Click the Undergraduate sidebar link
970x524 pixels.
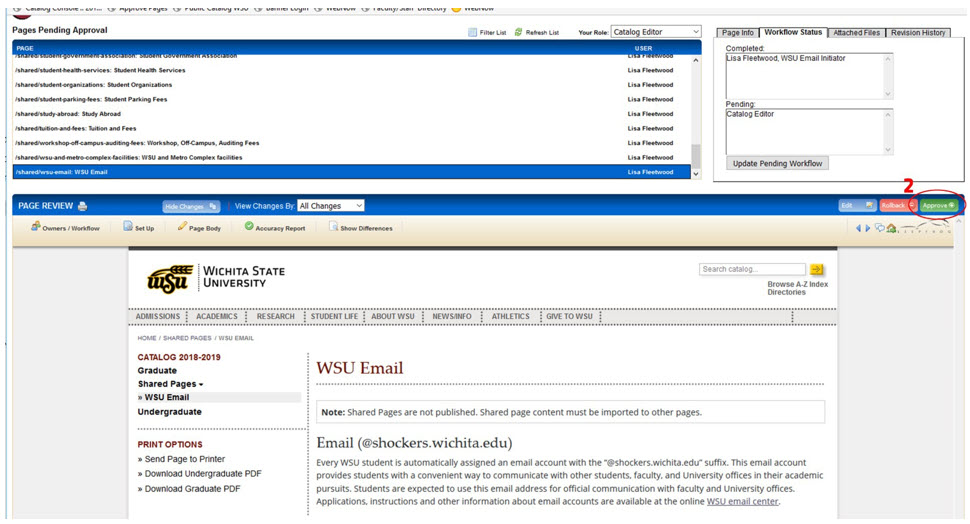170,412
